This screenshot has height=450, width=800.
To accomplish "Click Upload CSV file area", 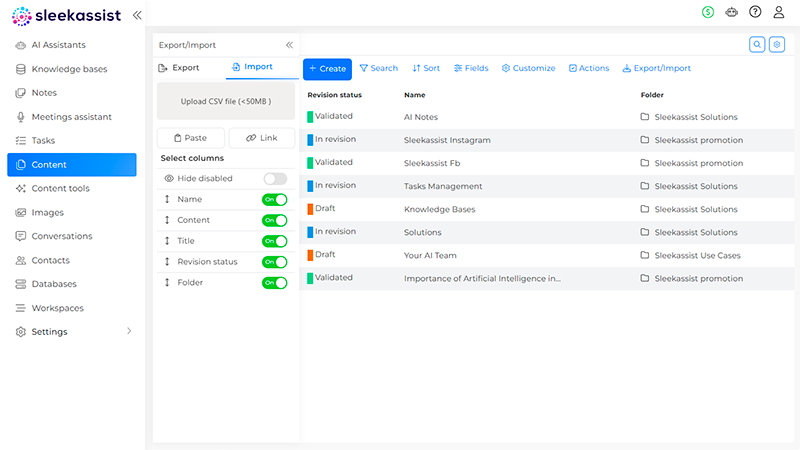I will point(226,101).
